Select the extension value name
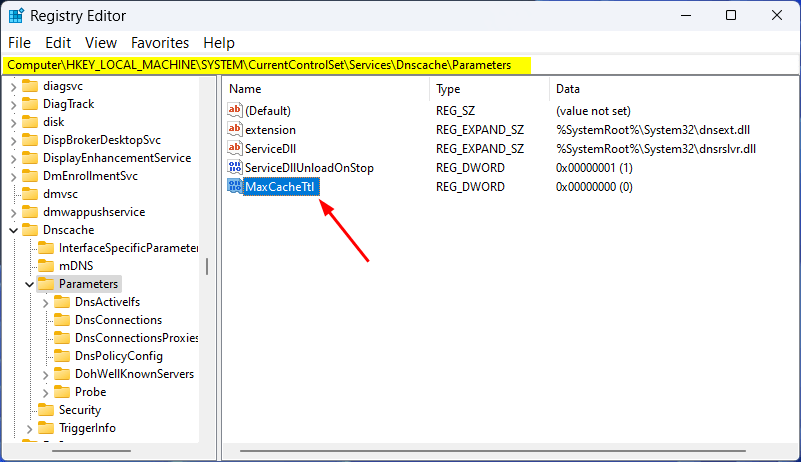Screen dimensions: 801x462 click(270, 130)
